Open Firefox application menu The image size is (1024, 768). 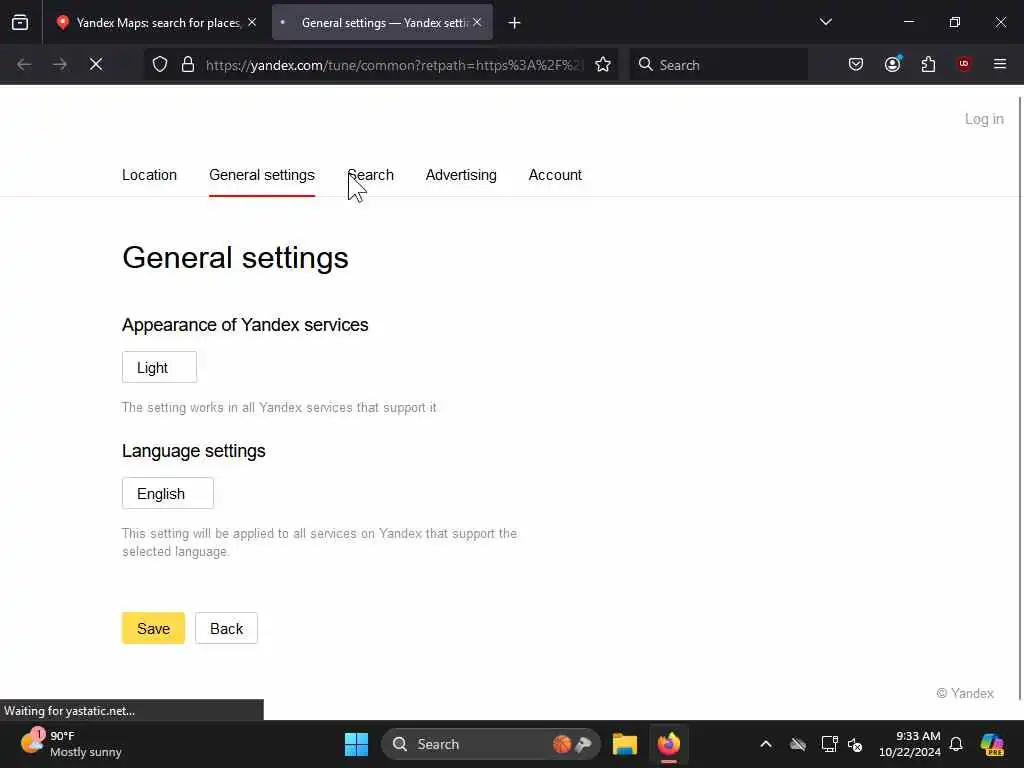[x=999, y=64]
